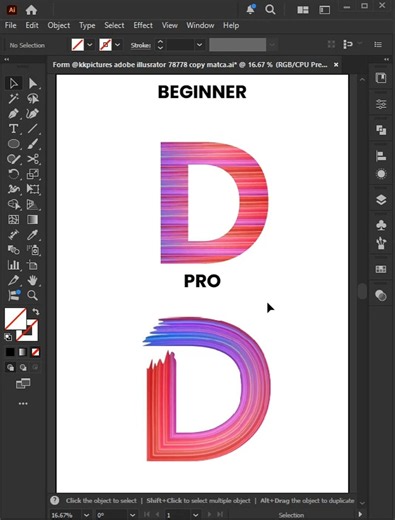Click the Stroke label link

point(140,45)
